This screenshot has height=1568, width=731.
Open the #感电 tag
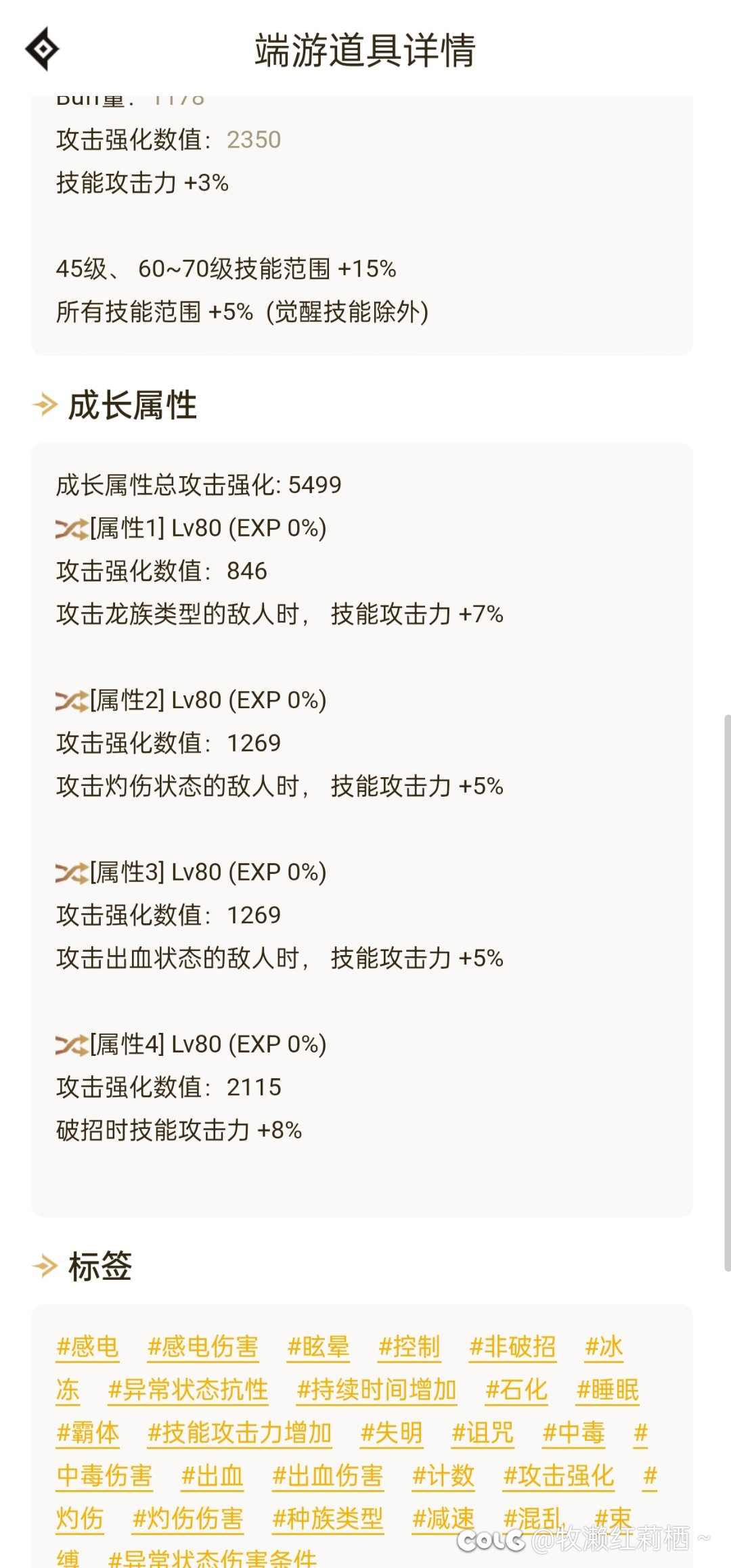(x=88, y=1347)
